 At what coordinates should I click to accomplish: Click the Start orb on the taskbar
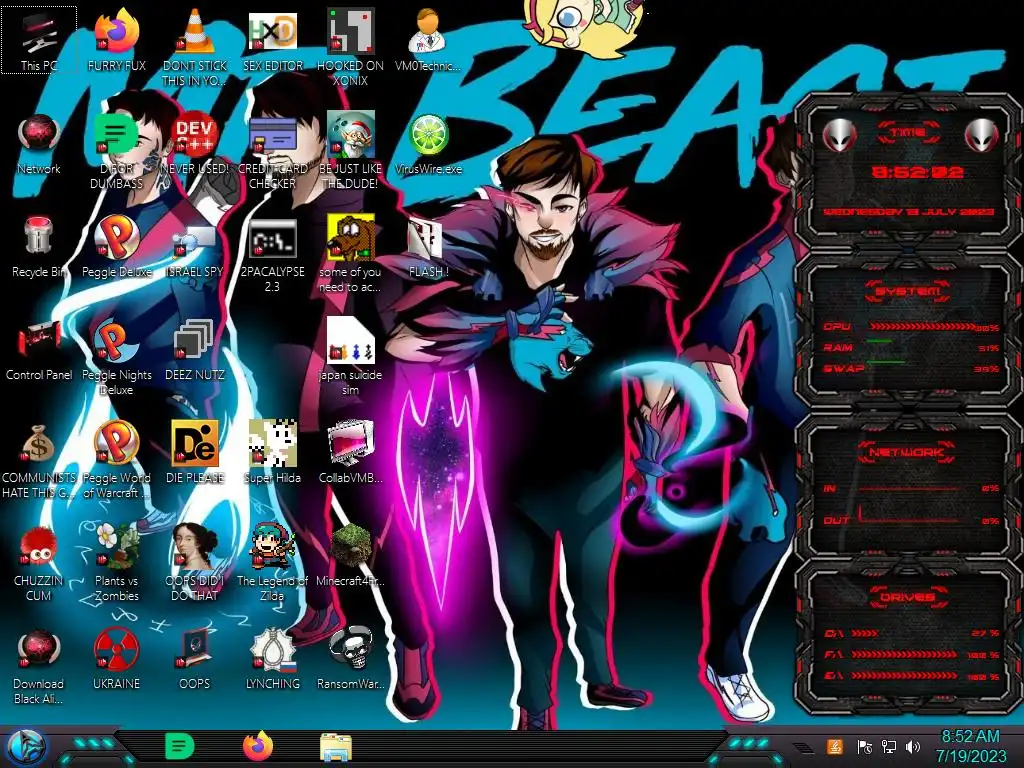click(x=25, y=747)
